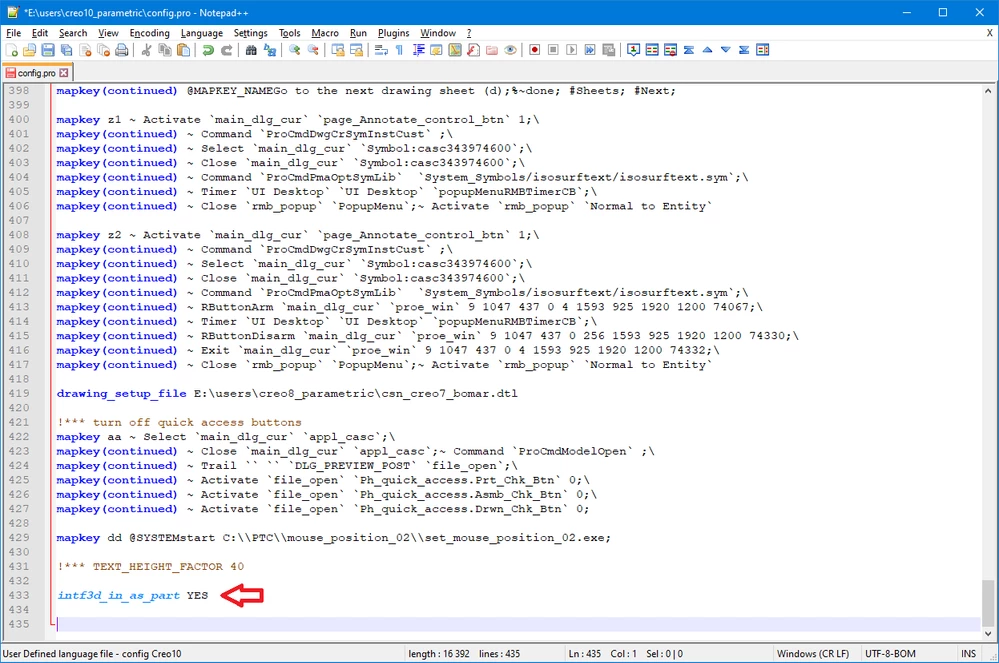999x663 pixels.
Task: Click Compare plugin Set as First icon
Action: 633,50
